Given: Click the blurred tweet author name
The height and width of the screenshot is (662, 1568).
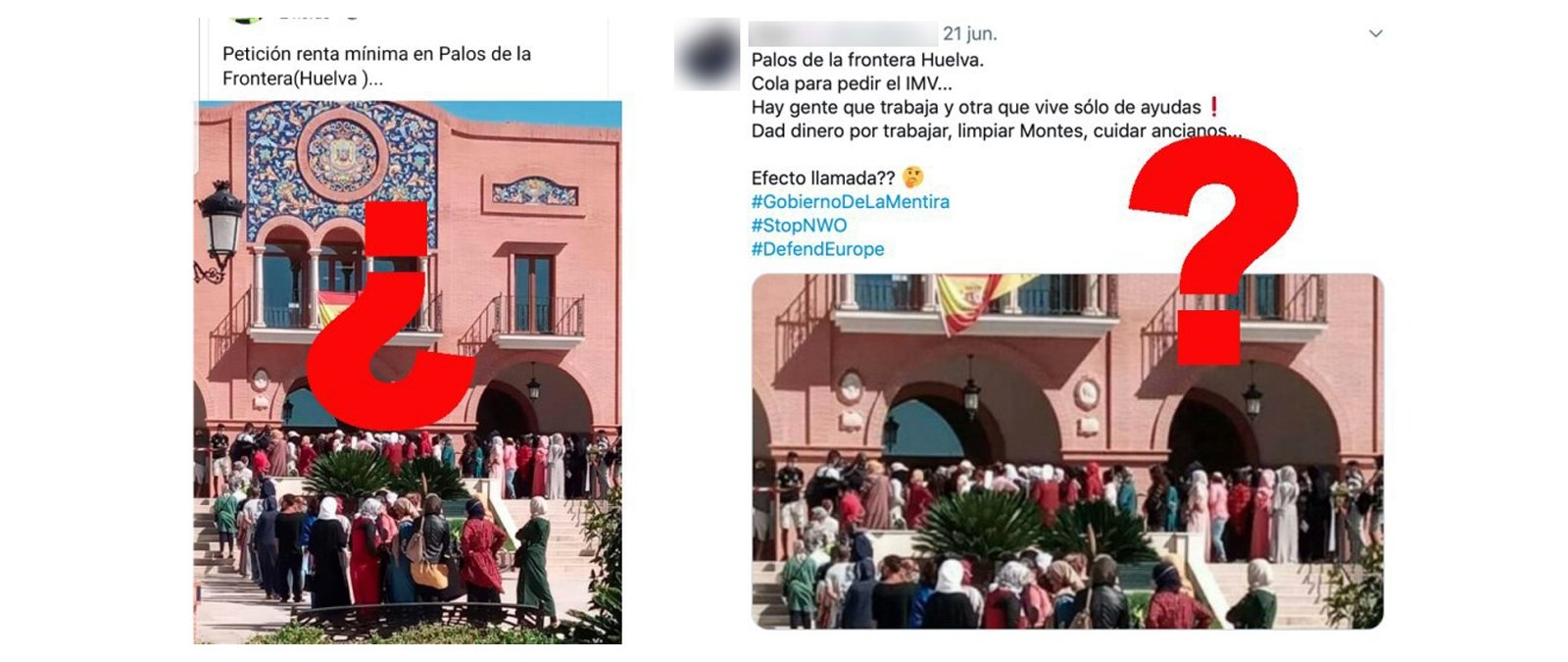Looking at the screenshot, I should pyautogui.click(x=843, y=33).
